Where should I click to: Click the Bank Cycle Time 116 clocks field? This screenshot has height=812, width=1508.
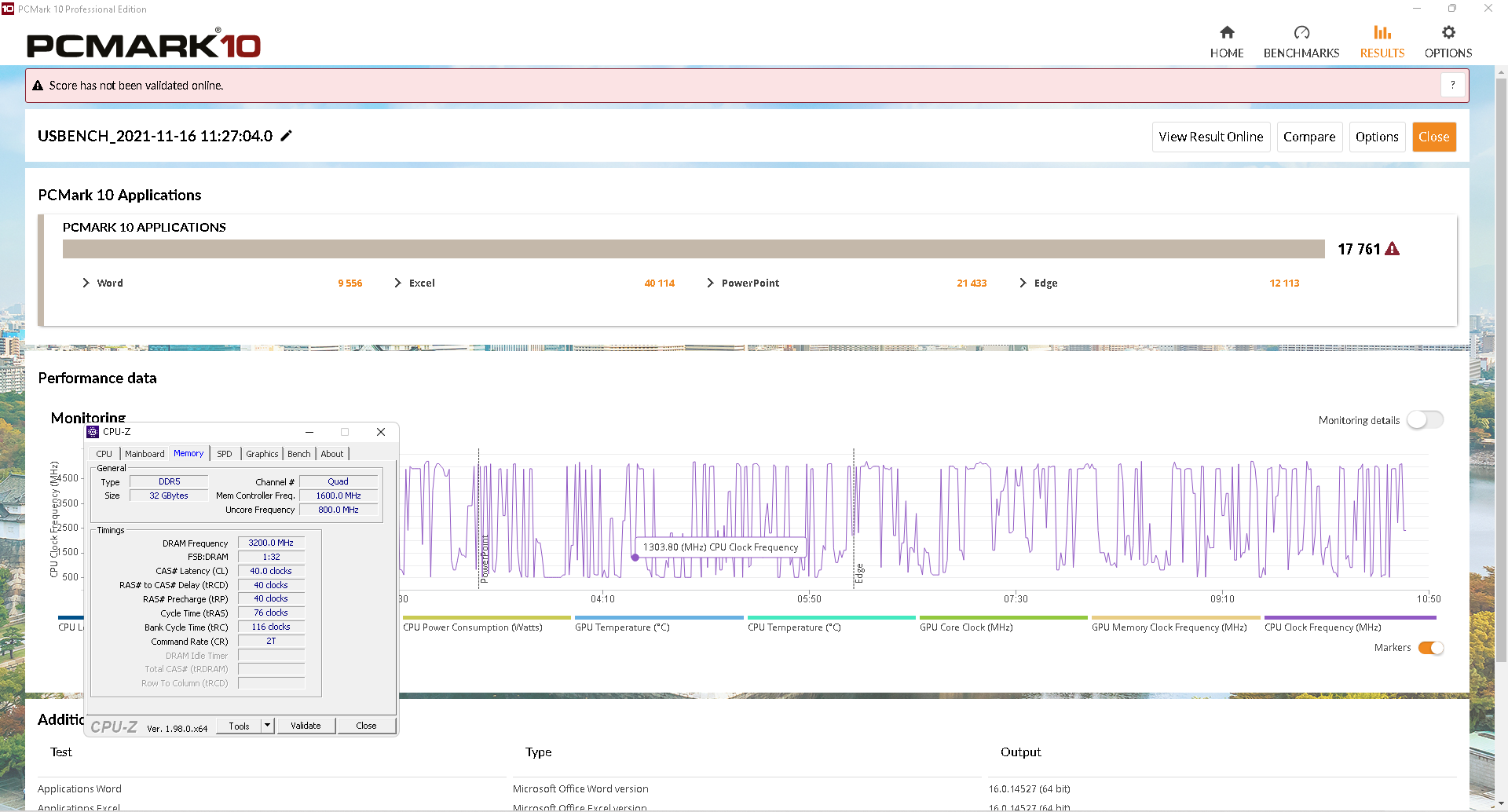[271, 627]
